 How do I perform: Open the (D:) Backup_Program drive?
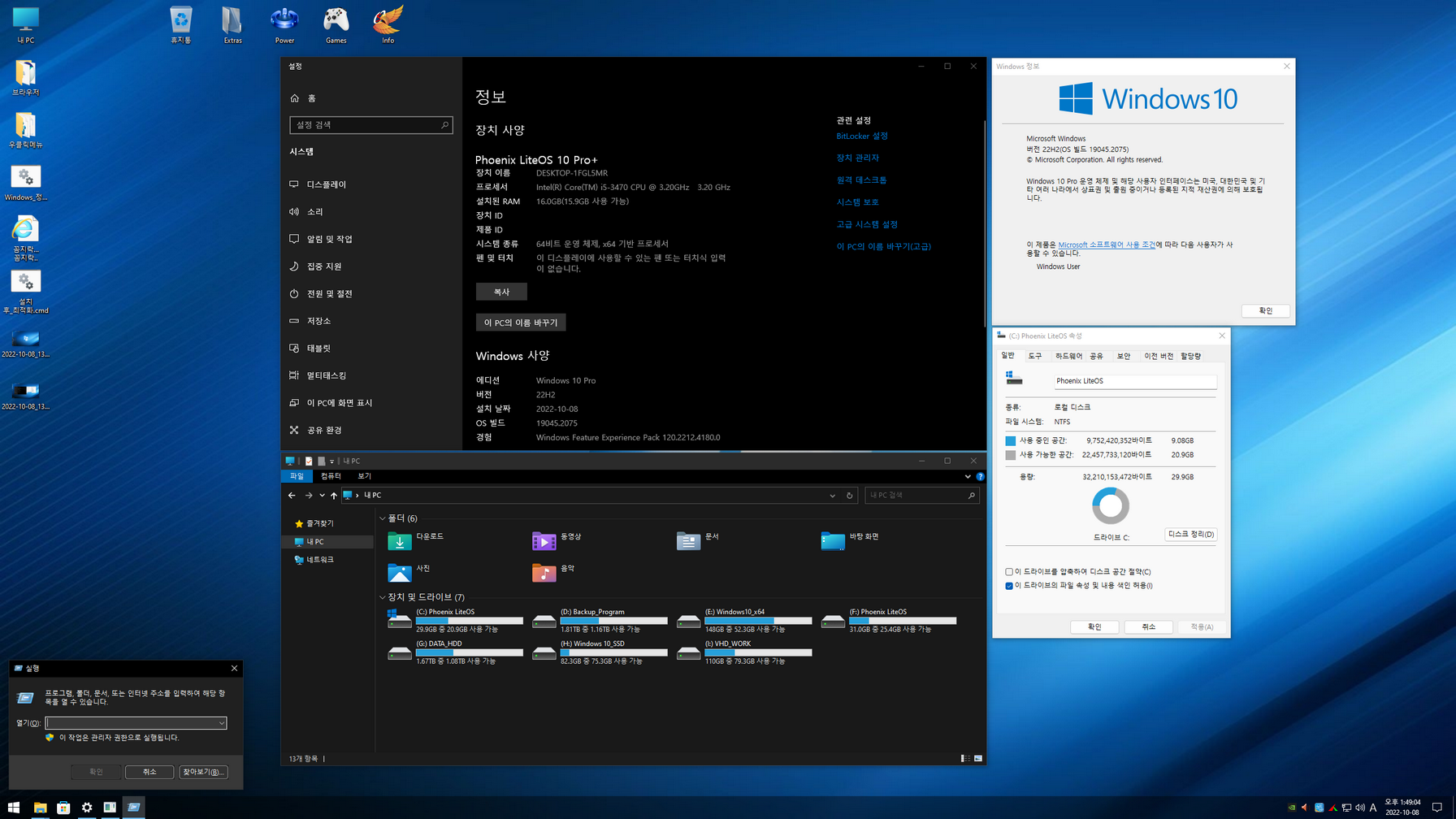coord(600,621)
